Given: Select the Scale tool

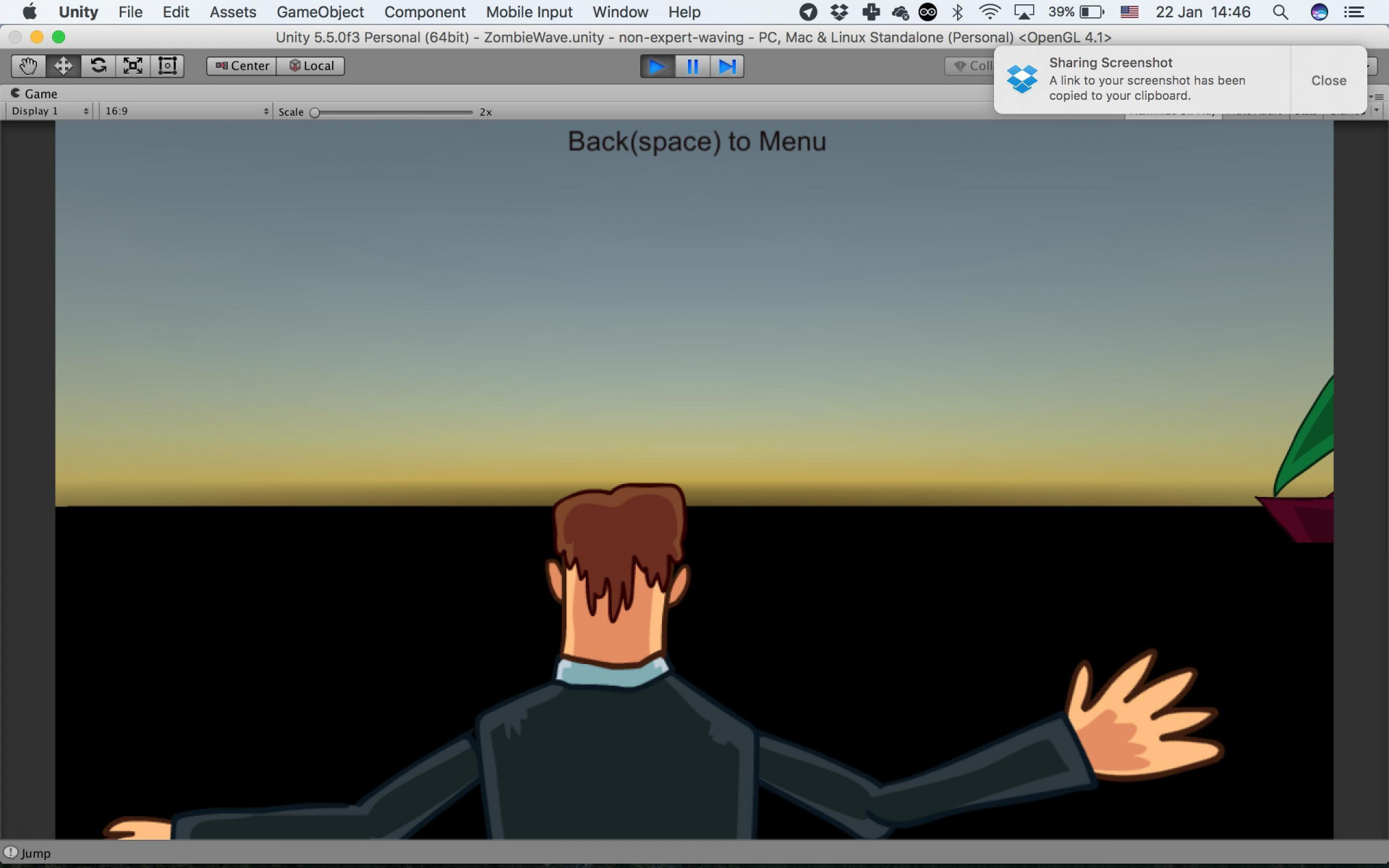Looking at the screenshot, I should (x=132, y=66).
